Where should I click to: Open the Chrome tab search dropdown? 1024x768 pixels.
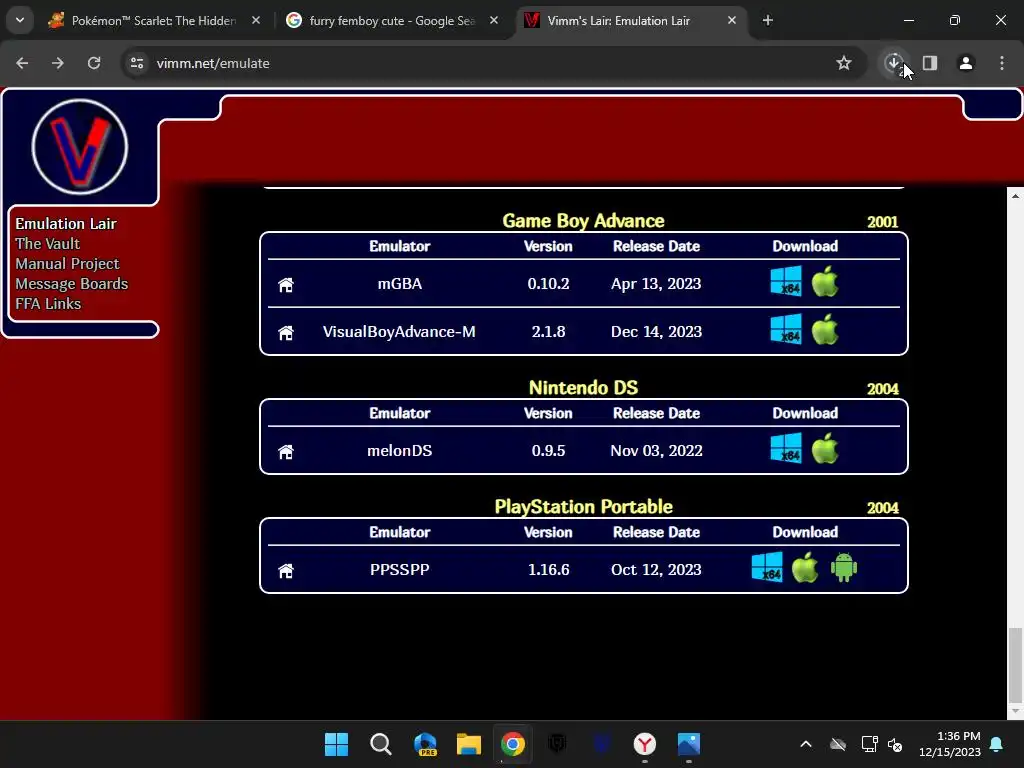20,20
